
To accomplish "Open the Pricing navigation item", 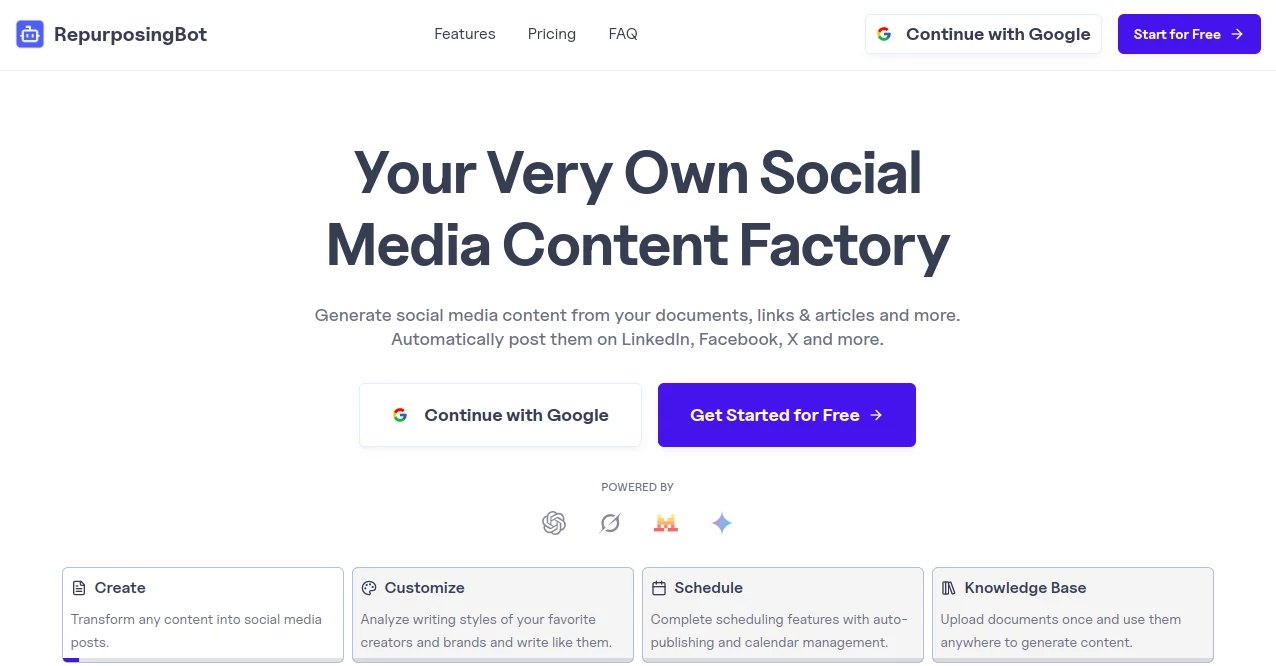I will click(551, 33).
